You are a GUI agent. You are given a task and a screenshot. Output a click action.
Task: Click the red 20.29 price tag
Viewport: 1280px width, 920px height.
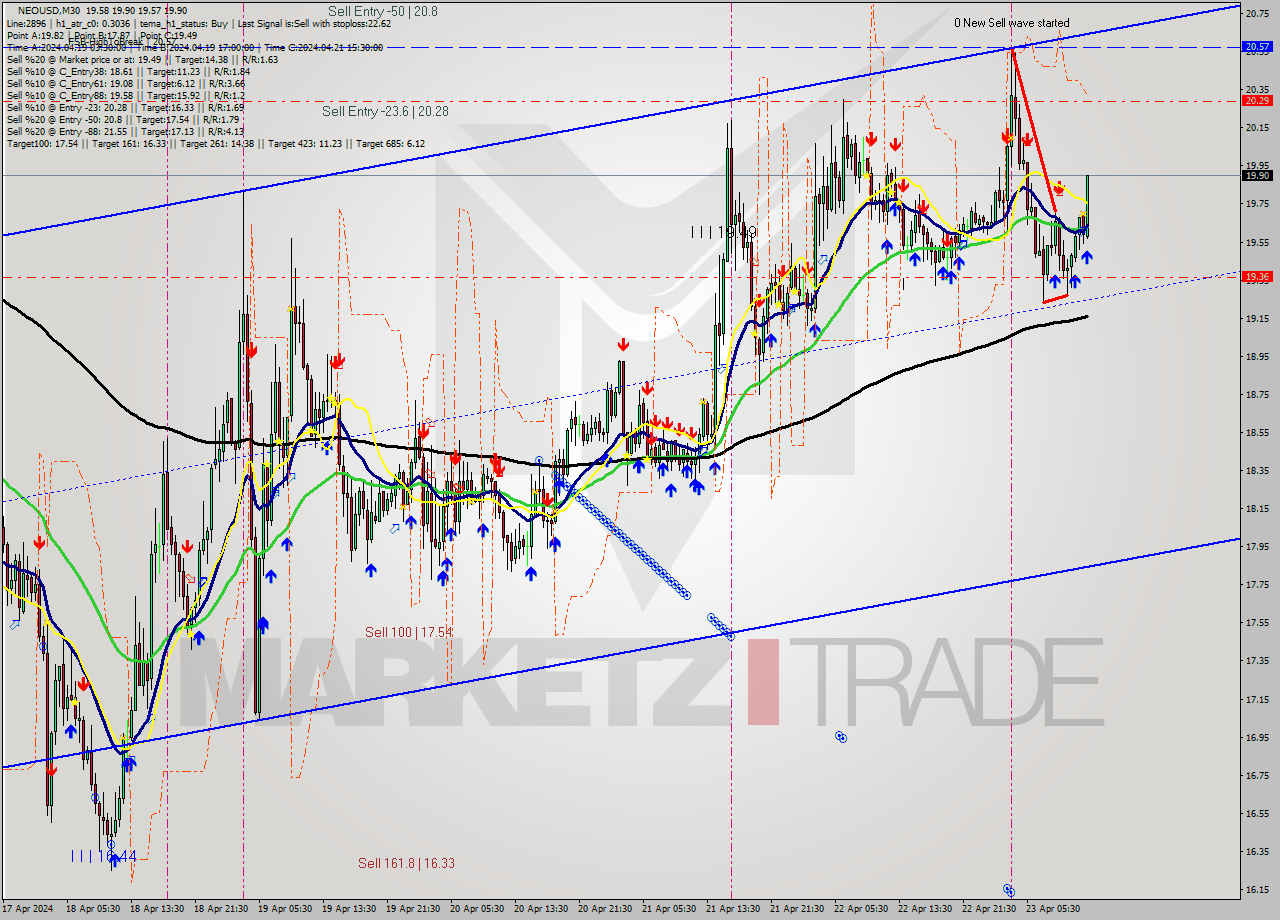pyautogui.click(x=1257, y=100)
